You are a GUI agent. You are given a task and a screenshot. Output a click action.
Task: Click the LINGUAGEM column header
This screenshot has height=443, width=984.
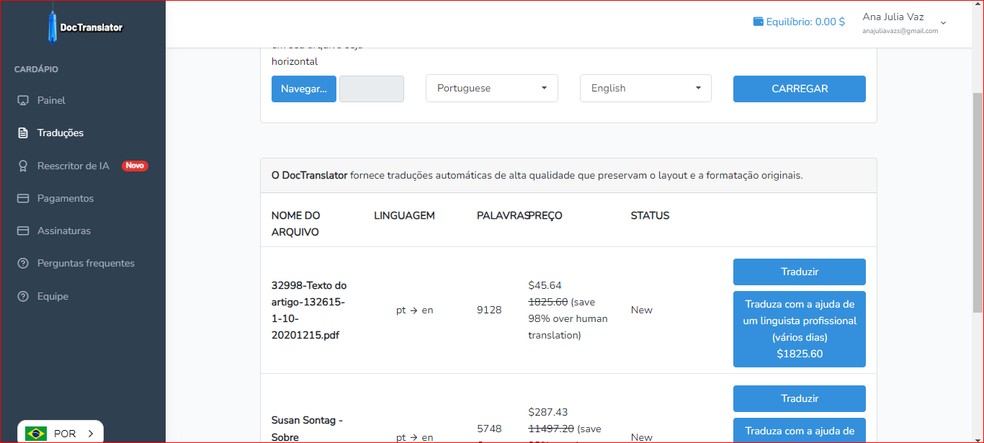[x=404, y=216]
